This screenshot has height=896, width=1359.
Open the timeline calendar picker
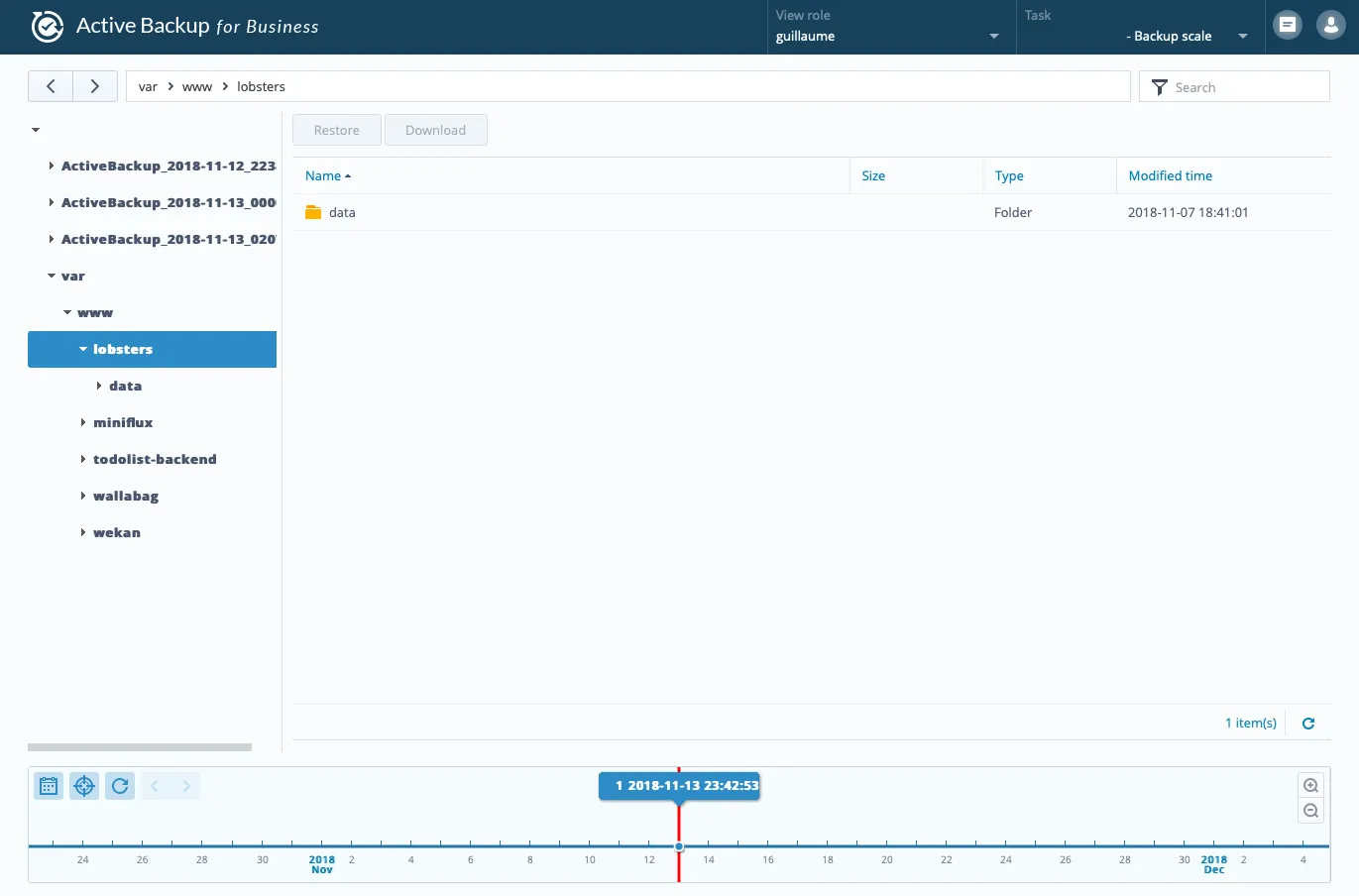pyautogui.click(x=49, y=786)
